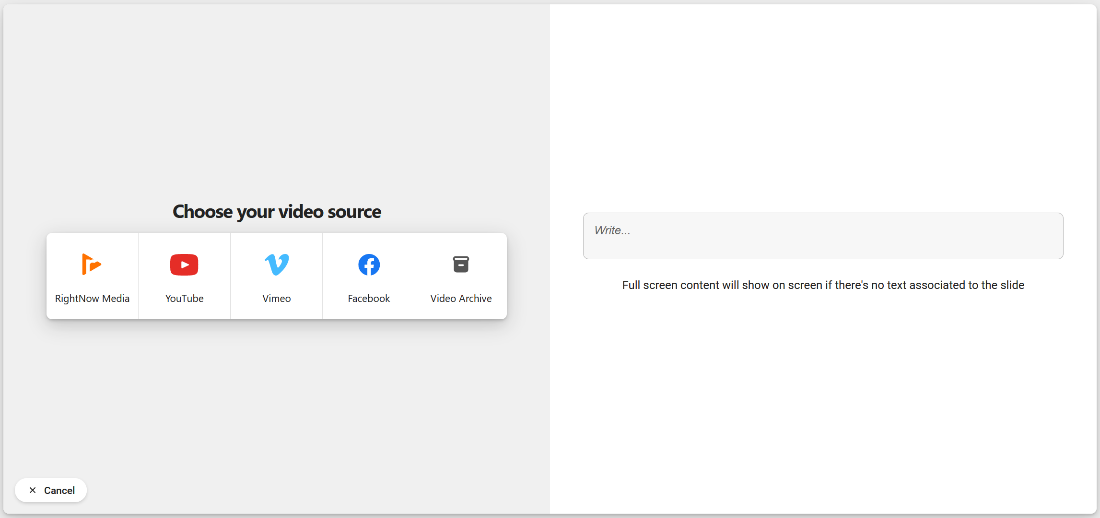Click the 'Facebook' label text
1100x518 pixels.
tap(369, 298)
